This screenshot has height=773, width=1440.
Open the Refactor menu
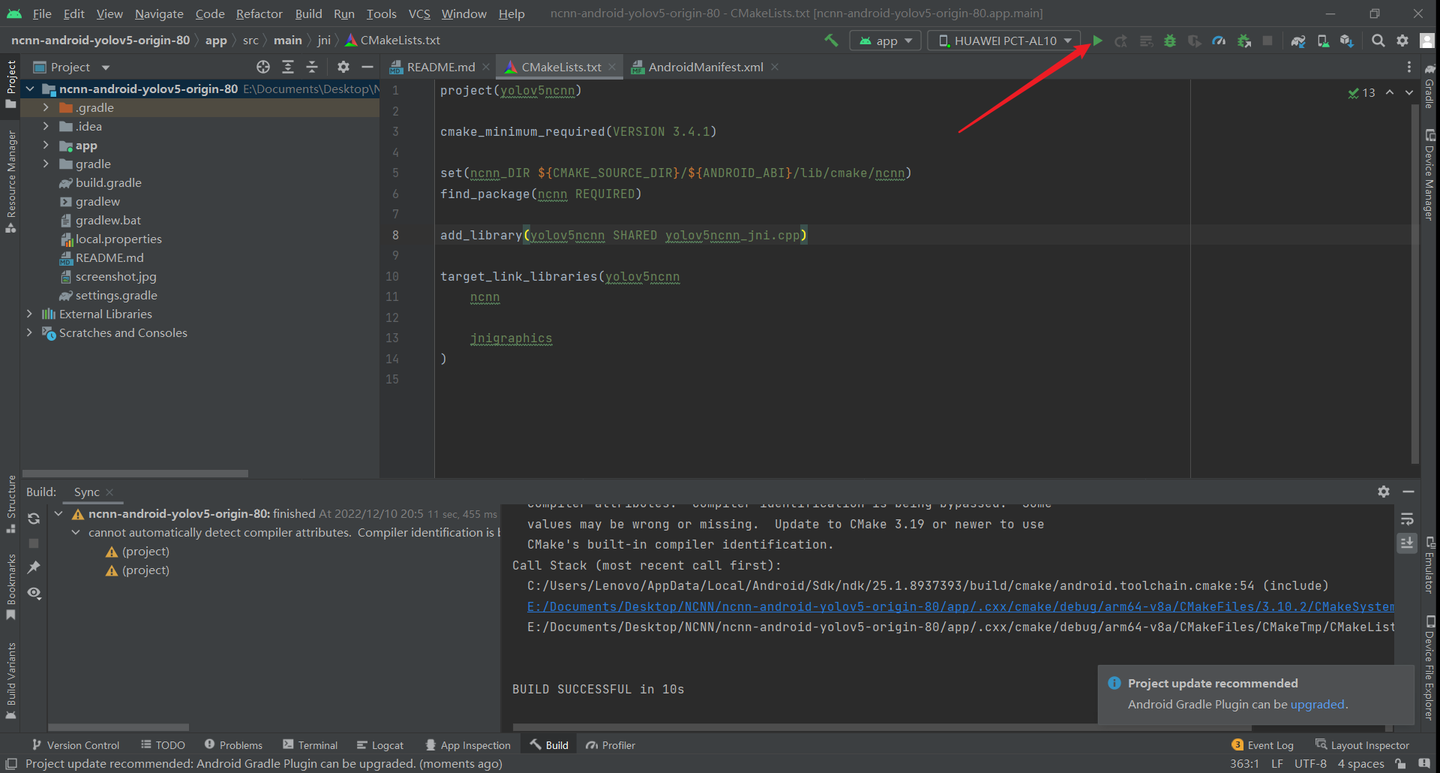coord(259,14)
